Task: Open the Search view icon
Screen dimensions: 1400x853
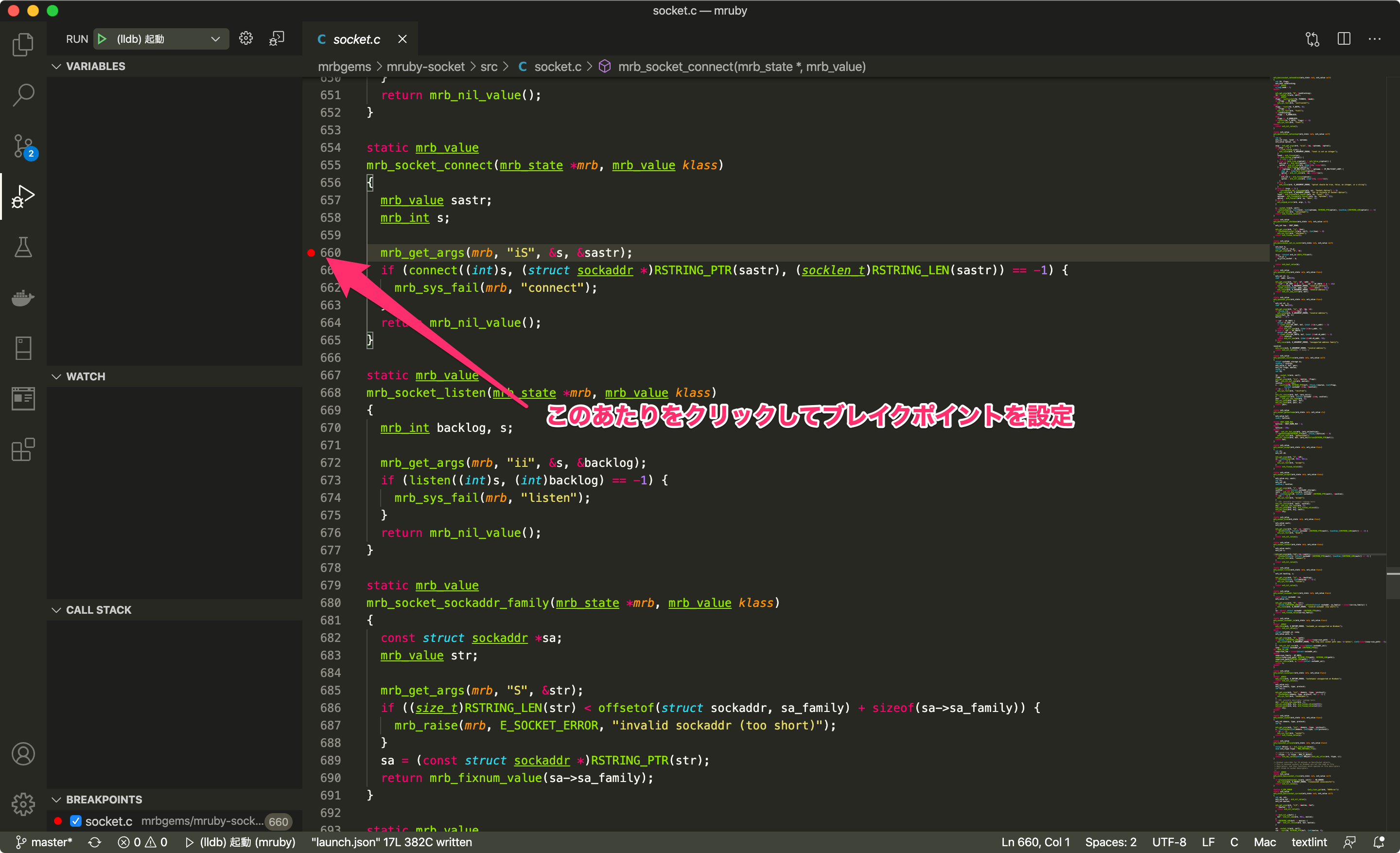Action: click(x=23, y=95)
